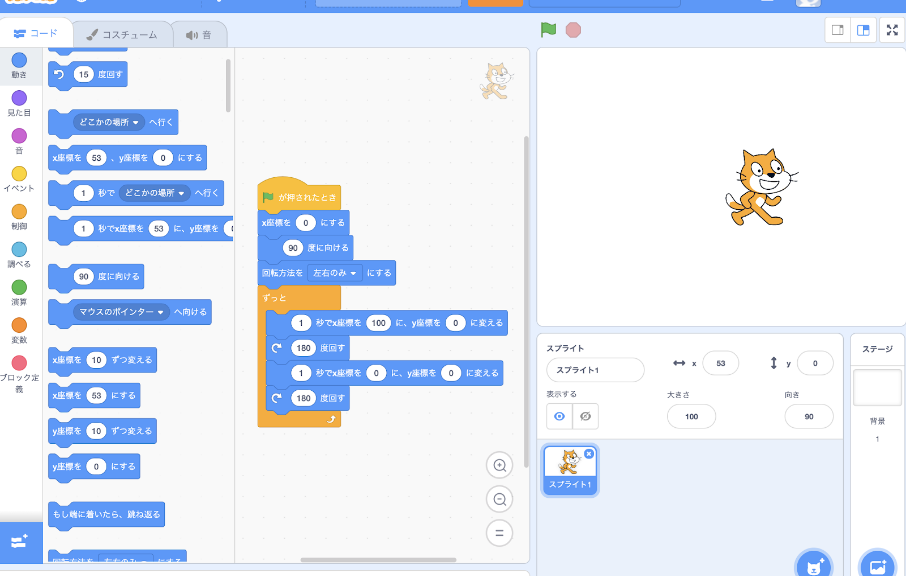Hide the sprite with crossed-eye button
906x576 pixels.
pyautogui.click(x=585, y=416)
